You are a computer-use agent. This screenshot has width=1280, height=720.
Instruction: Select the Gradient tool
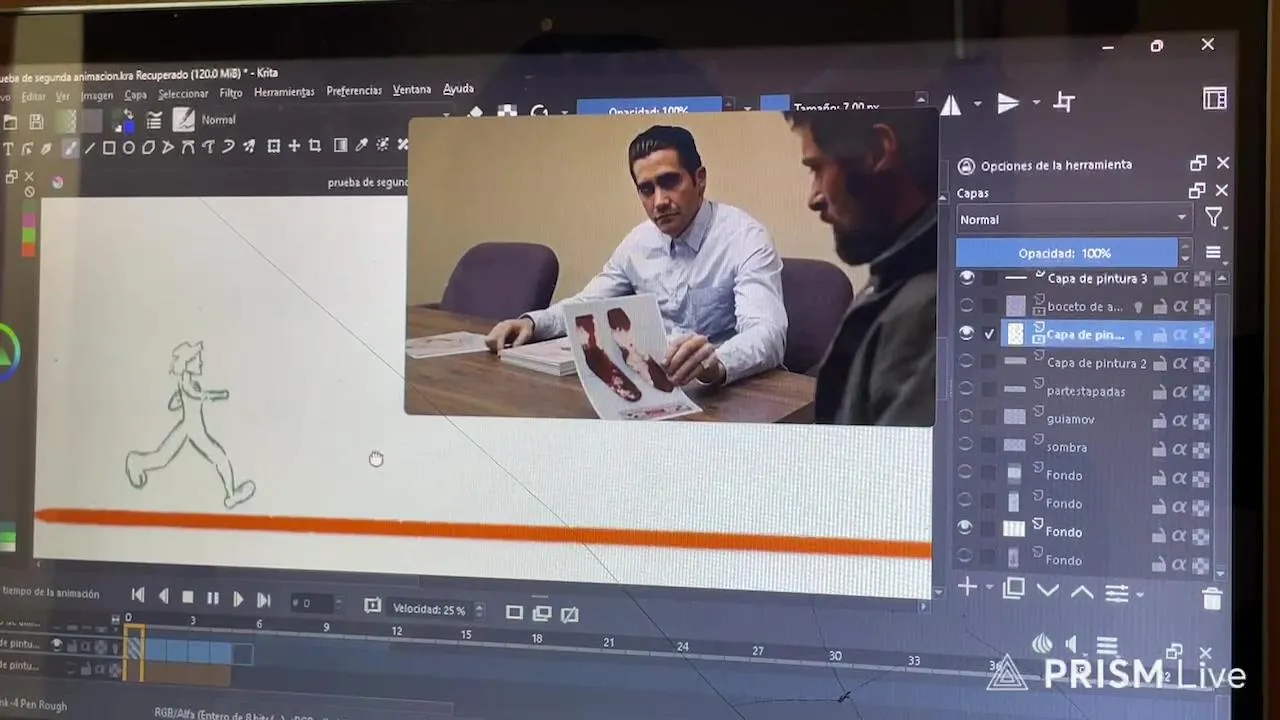[340, 145]
